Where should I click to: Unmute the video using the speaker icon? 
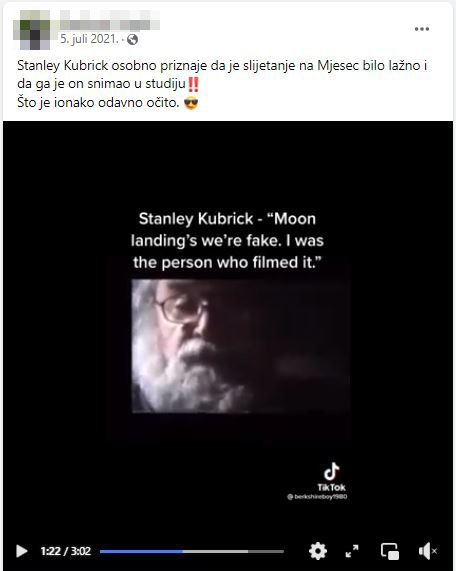pyautogui.click(x=428, y=551)
